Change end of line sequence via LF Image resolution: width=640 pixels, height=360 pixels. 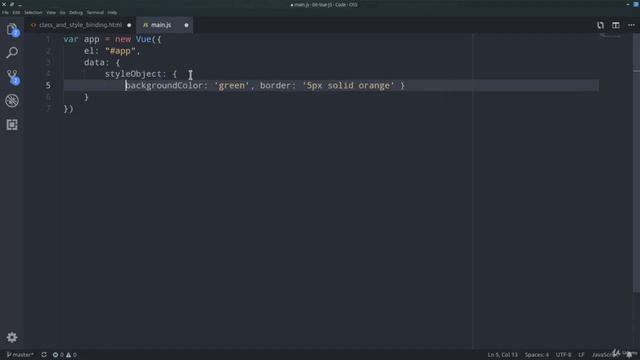tap(581, 355)
